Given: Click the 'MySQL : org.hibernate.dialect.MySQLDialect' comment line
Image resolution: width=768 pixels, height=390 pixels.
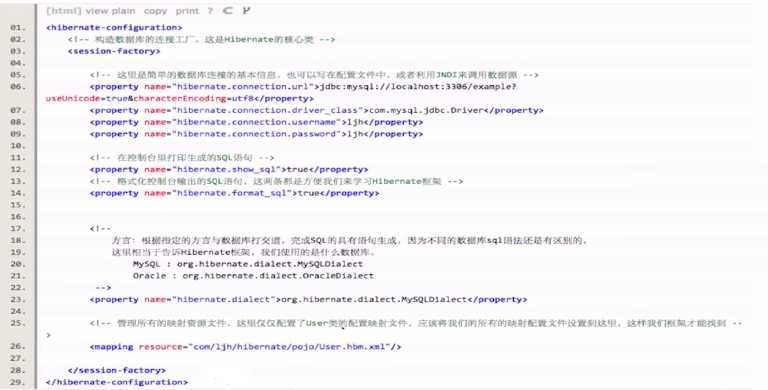Looking at the screenshot, I should (x=248, y=264).
